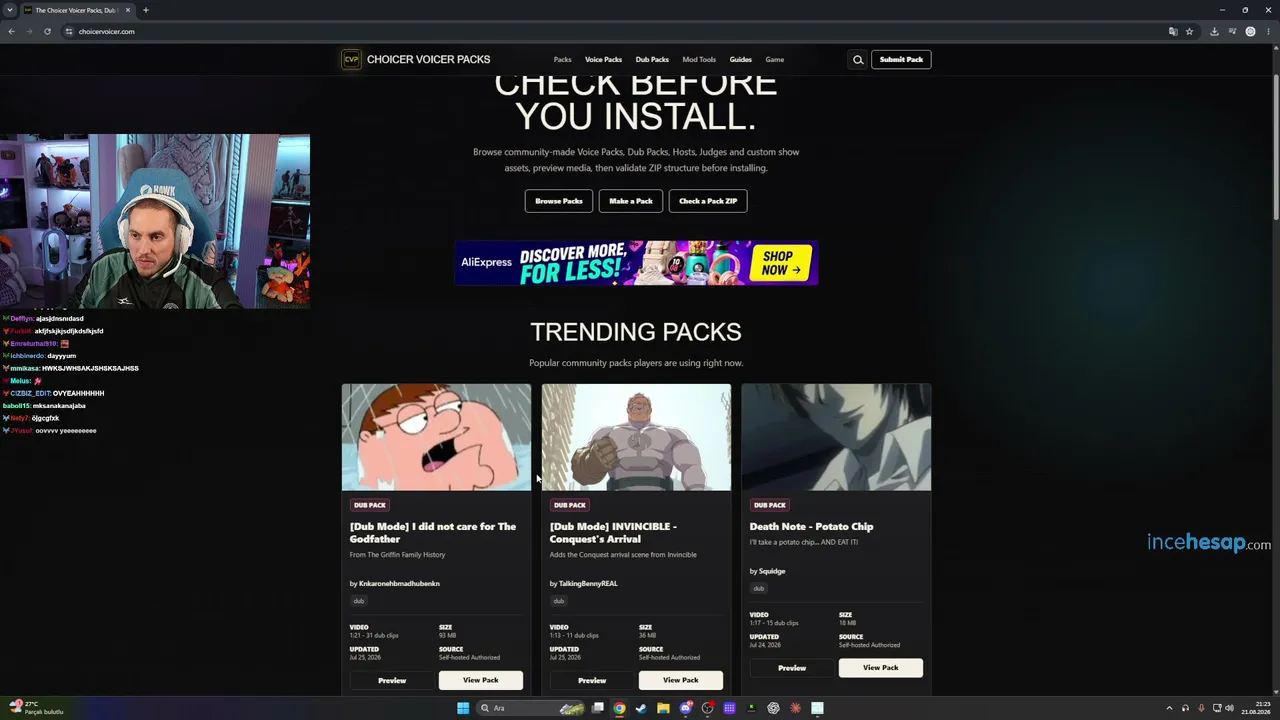Open the AliExpress banner ad
Viewport: 1280px width, 720px height.
tap(636, 263)
